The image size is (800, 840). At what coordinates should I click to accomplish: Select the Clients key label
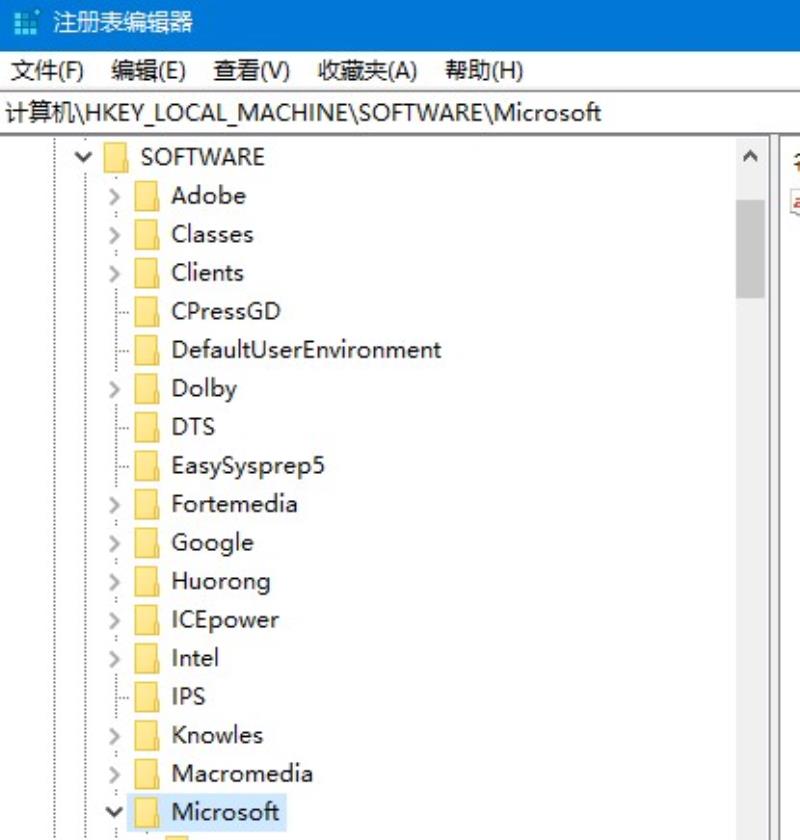click(207, 273)
